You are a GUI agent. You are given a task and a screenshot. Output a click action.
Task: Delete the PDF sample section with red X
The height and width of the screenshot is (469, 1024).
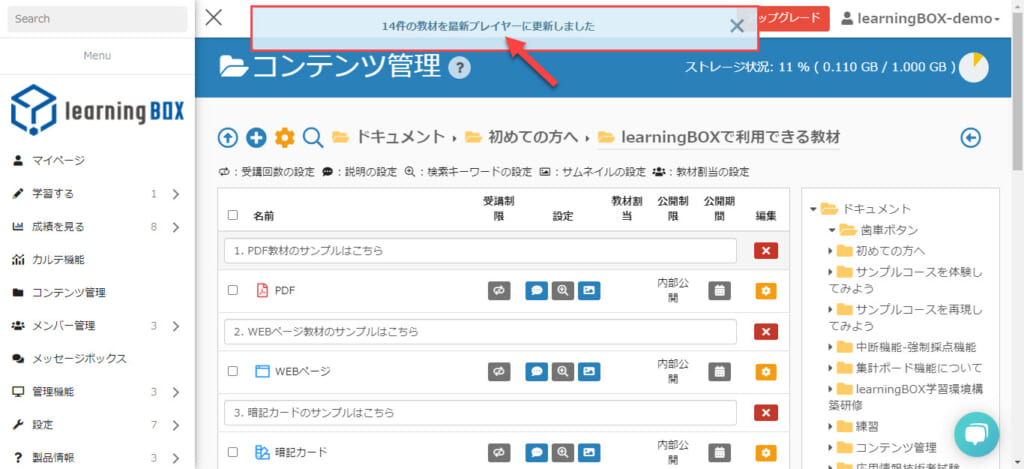click(766, 250)
